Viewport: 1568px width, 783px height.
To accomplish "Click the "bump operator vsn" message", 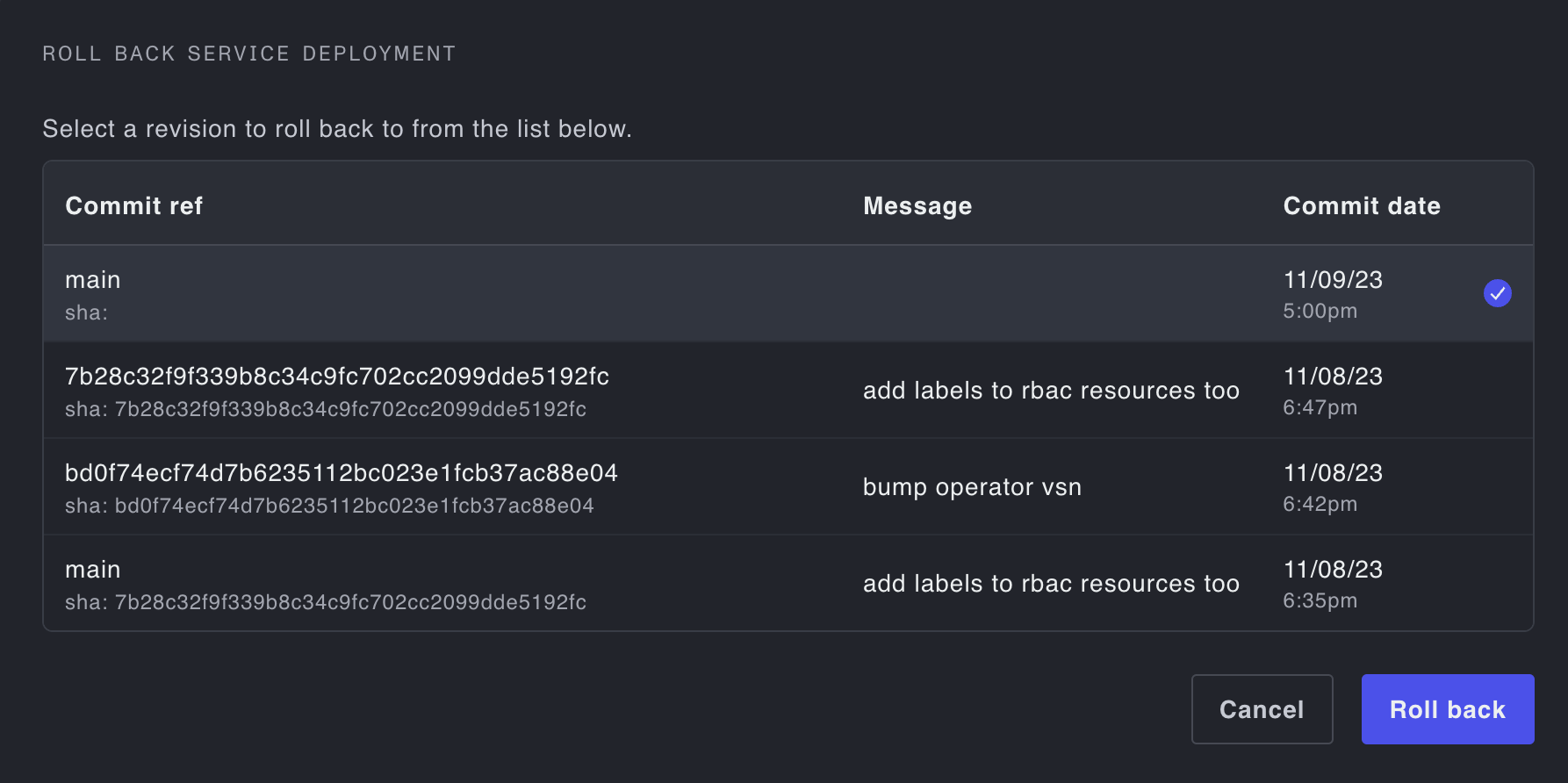I will 972,487.
